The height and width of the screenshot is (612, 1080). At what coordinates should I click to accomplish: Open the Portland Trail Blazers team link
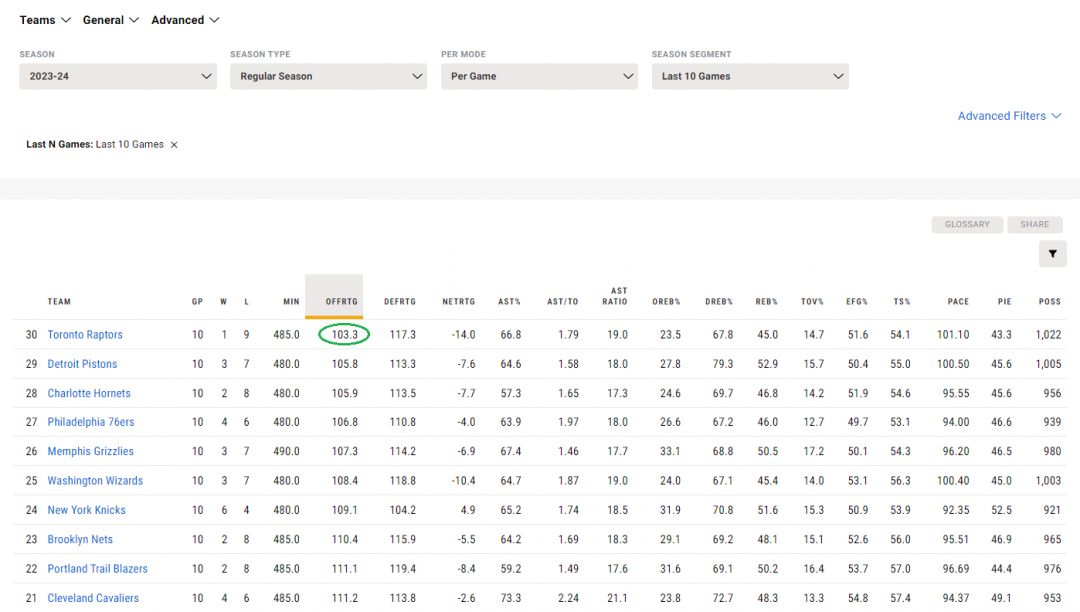97,569
